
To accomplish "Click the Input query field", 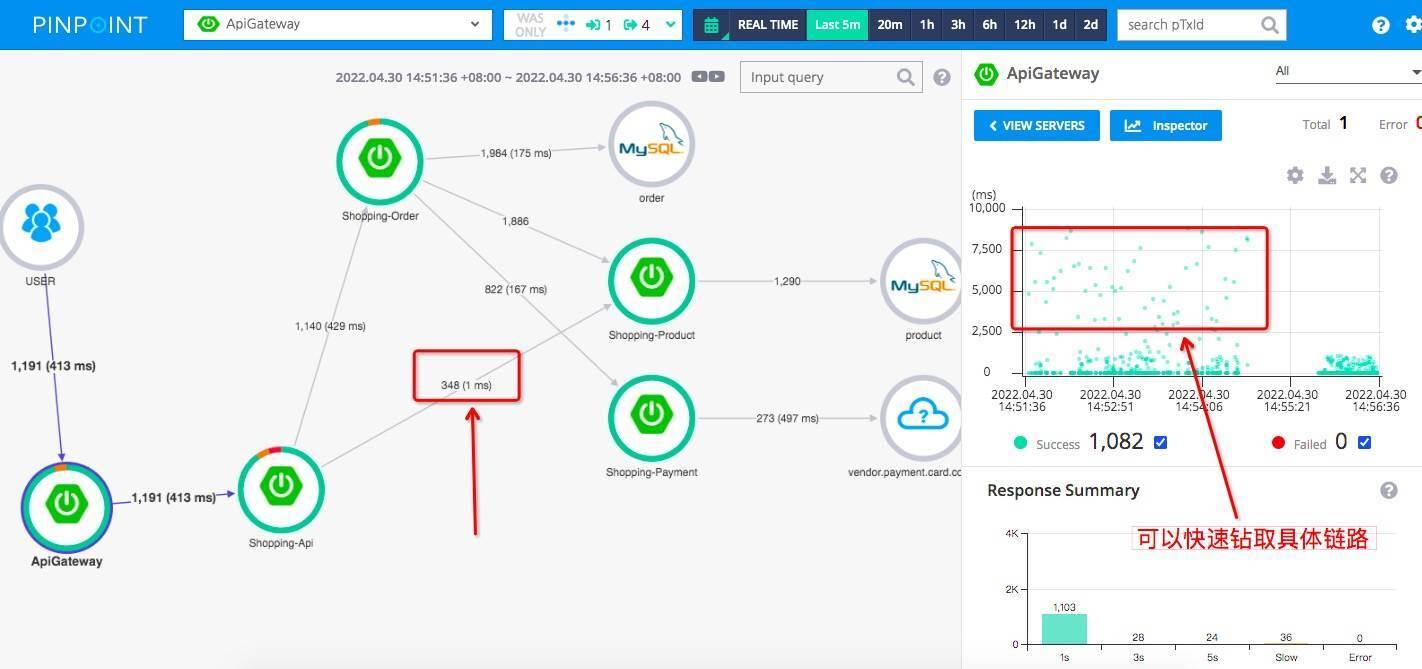I will click(x=818, y=77).
